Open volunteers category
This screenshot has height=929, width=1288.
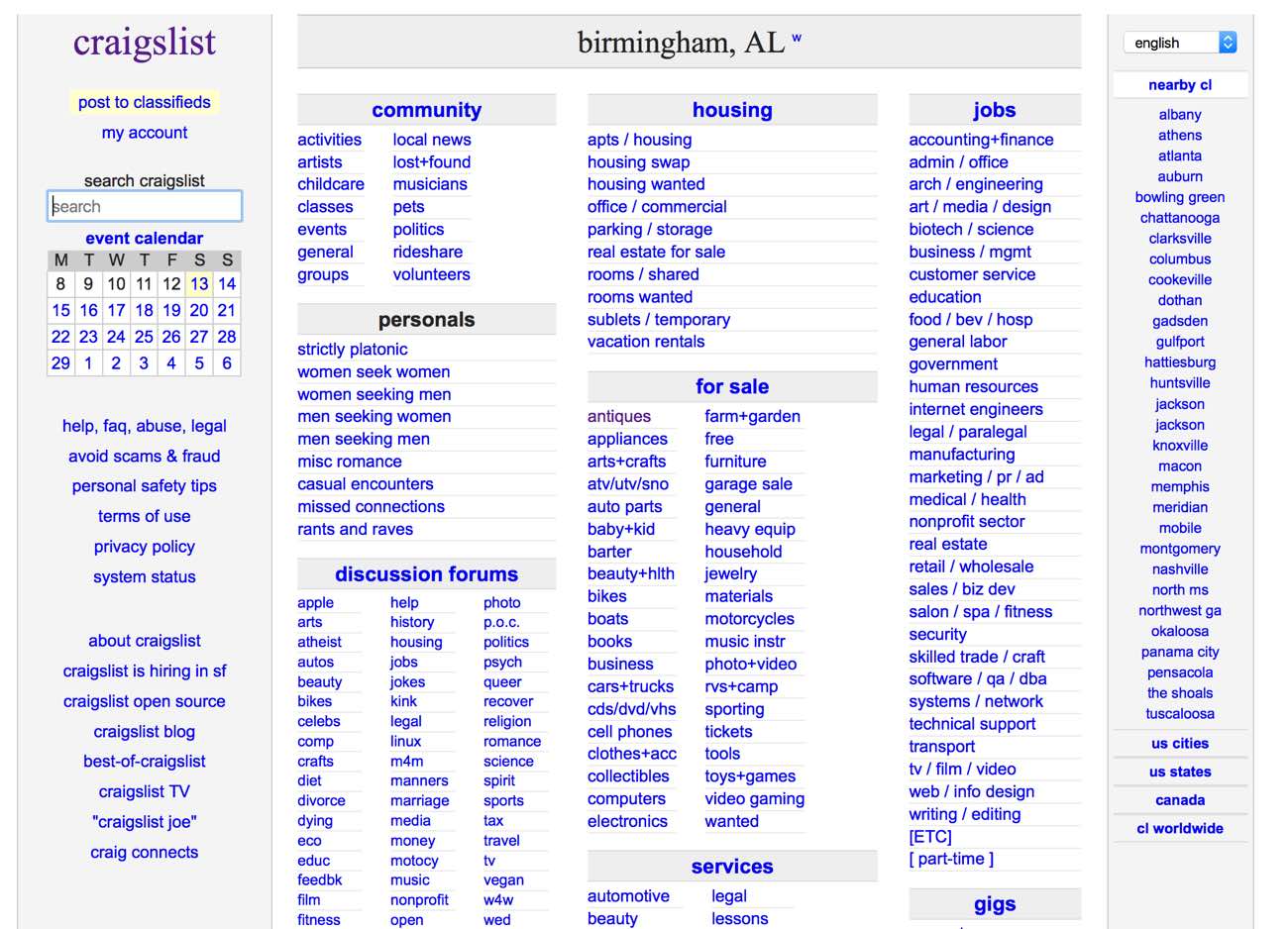point(432,274)
